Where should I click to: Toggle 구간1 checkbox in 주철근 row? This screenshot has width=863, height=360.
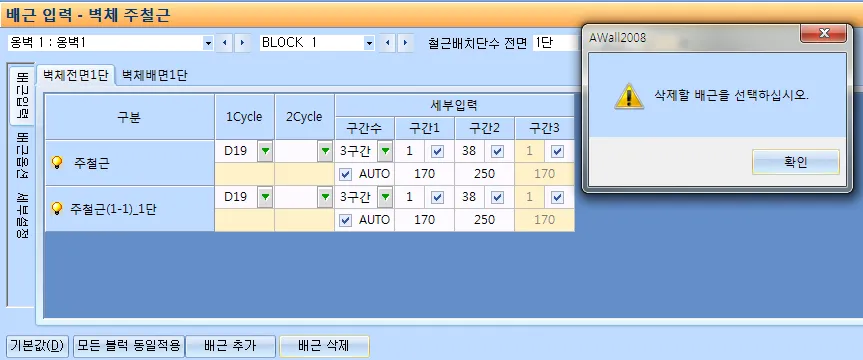pyautogui.click(x=438, y=151)
